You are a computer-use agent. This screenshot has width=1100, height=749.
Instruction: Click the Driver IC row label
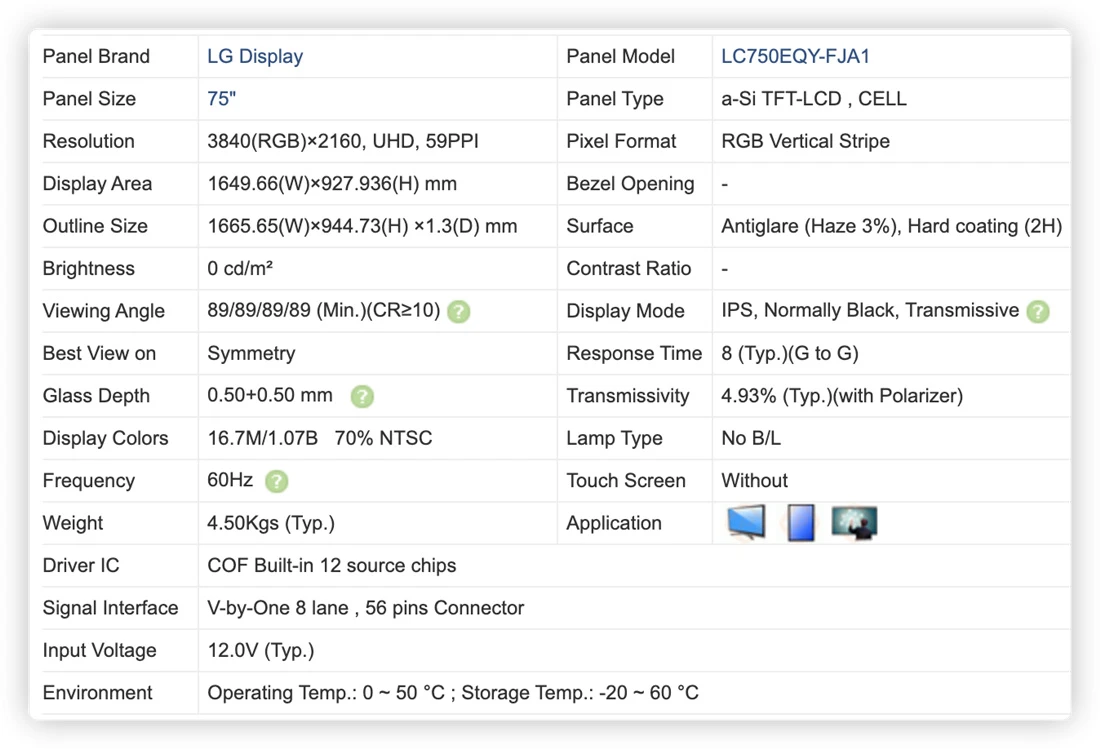pyautogui.click(x=81, y=565)
